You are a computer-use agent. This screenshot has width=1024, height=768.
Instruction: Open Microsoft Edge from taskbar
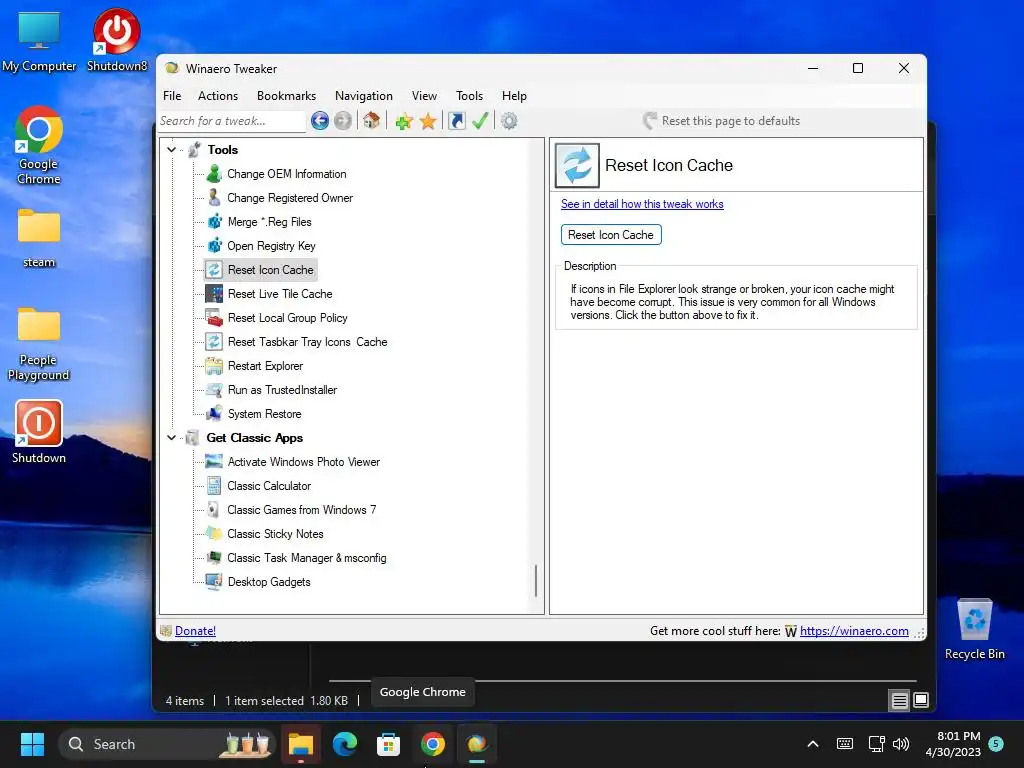coord(345,744)
